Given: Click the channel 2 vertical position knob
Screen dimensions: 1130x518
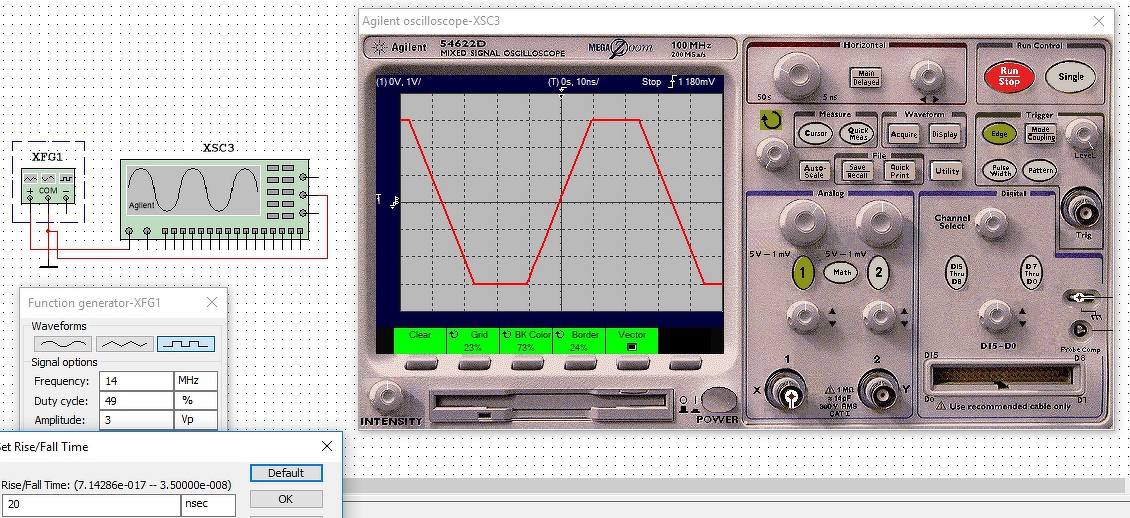Looking at the screenshot, I should tap(878, 316).
